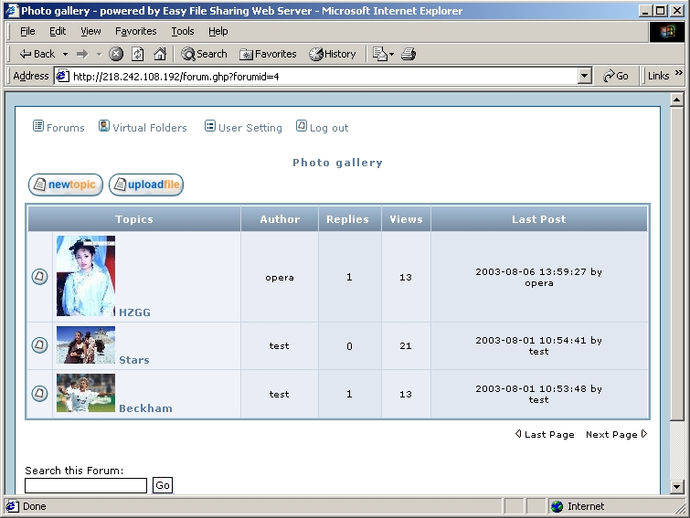Click the page icon in Address bar
Image resolution: width=690 pixels, height=518 pixels.
pyautogui.click(x=62, y=76)
